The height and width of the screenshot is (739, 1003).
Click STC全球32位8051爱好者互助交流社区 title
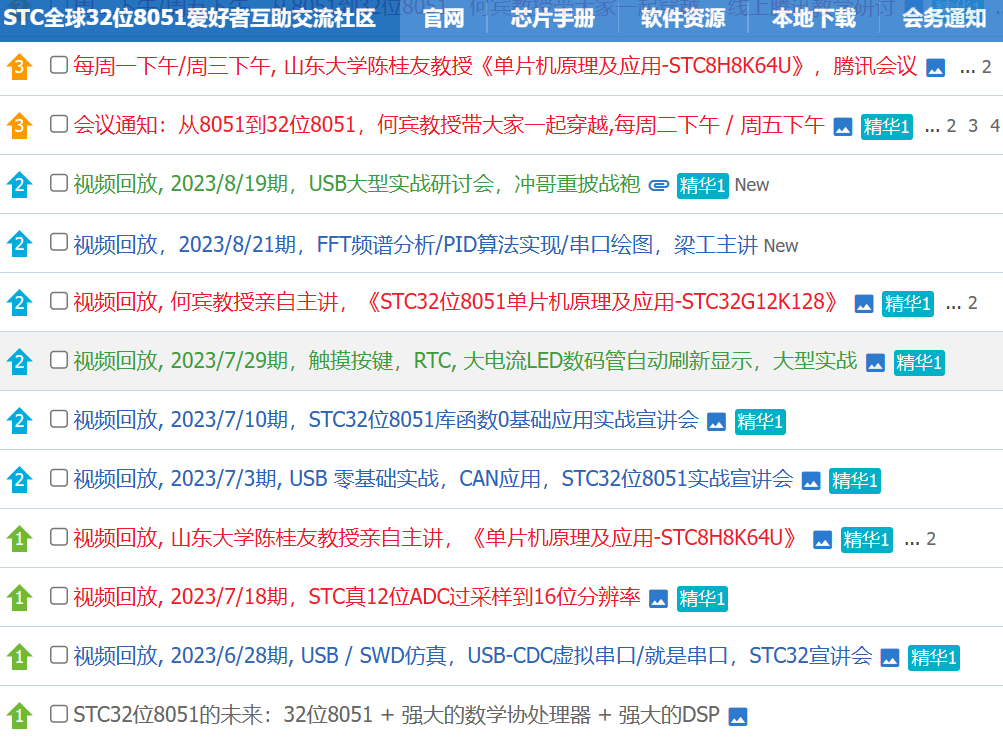[189, 17]
